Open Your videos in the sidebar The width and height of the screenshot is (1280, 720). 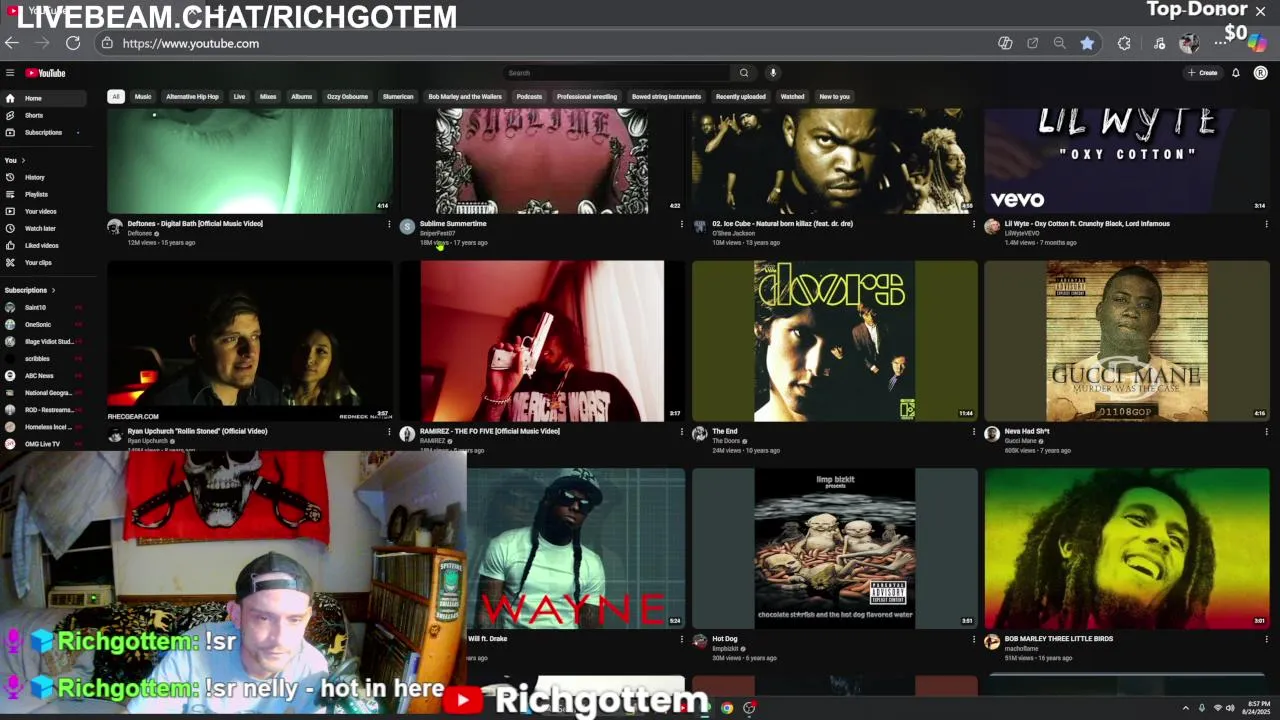[x=41, y=211]
